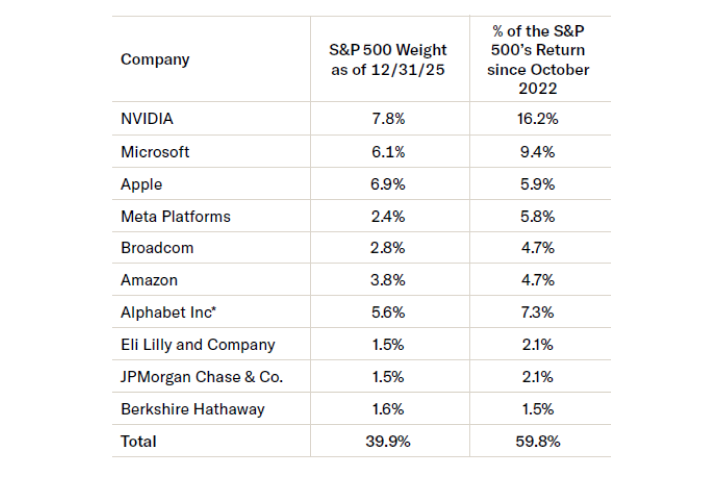Select the Meta Platforms row label
This screenshot has height=480, width=720.
point(175,216)
